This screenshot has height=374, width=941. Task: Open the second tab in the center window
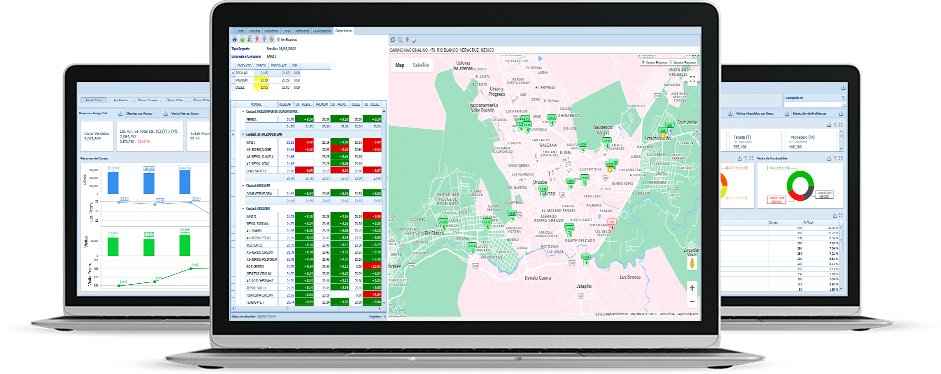(x=254, y=30)
